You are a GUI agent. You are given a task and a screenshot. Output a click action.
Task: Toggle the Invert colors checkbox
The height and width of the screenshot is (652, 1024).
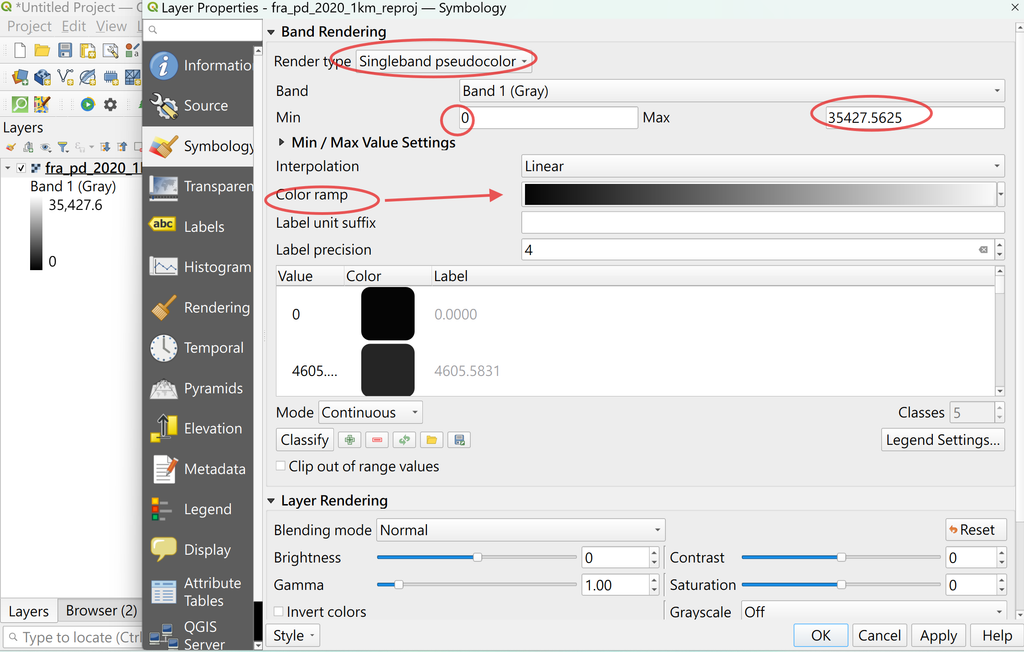coord(279,611)
